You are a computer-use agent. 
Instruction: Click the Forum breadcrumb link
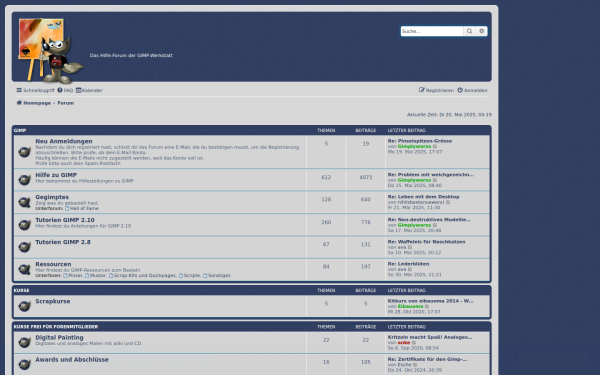click(66, 103)
